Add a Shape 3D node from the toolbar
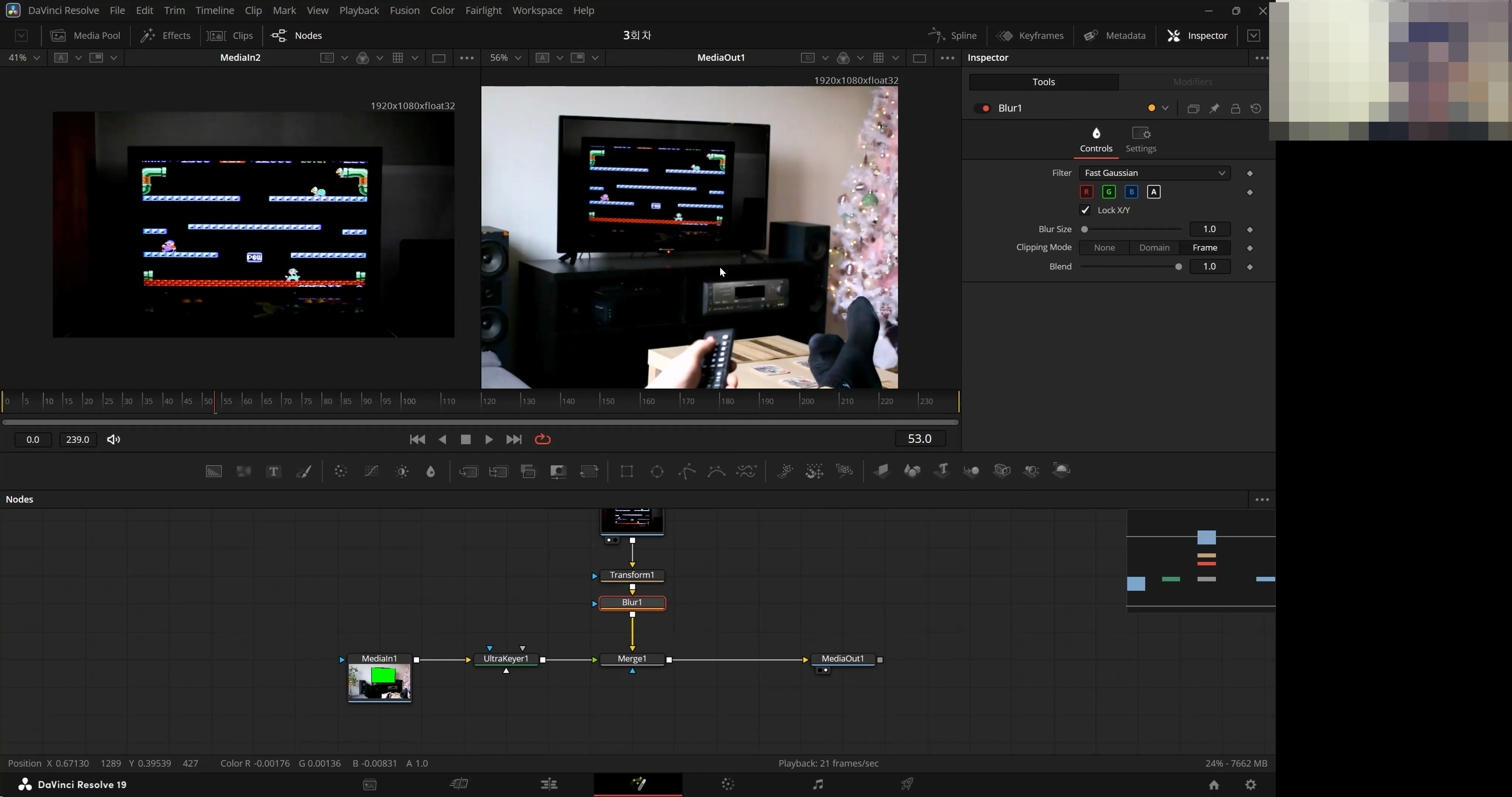Image resolution: width=1512 pixels, height=797 pixels. coord(911,471)
